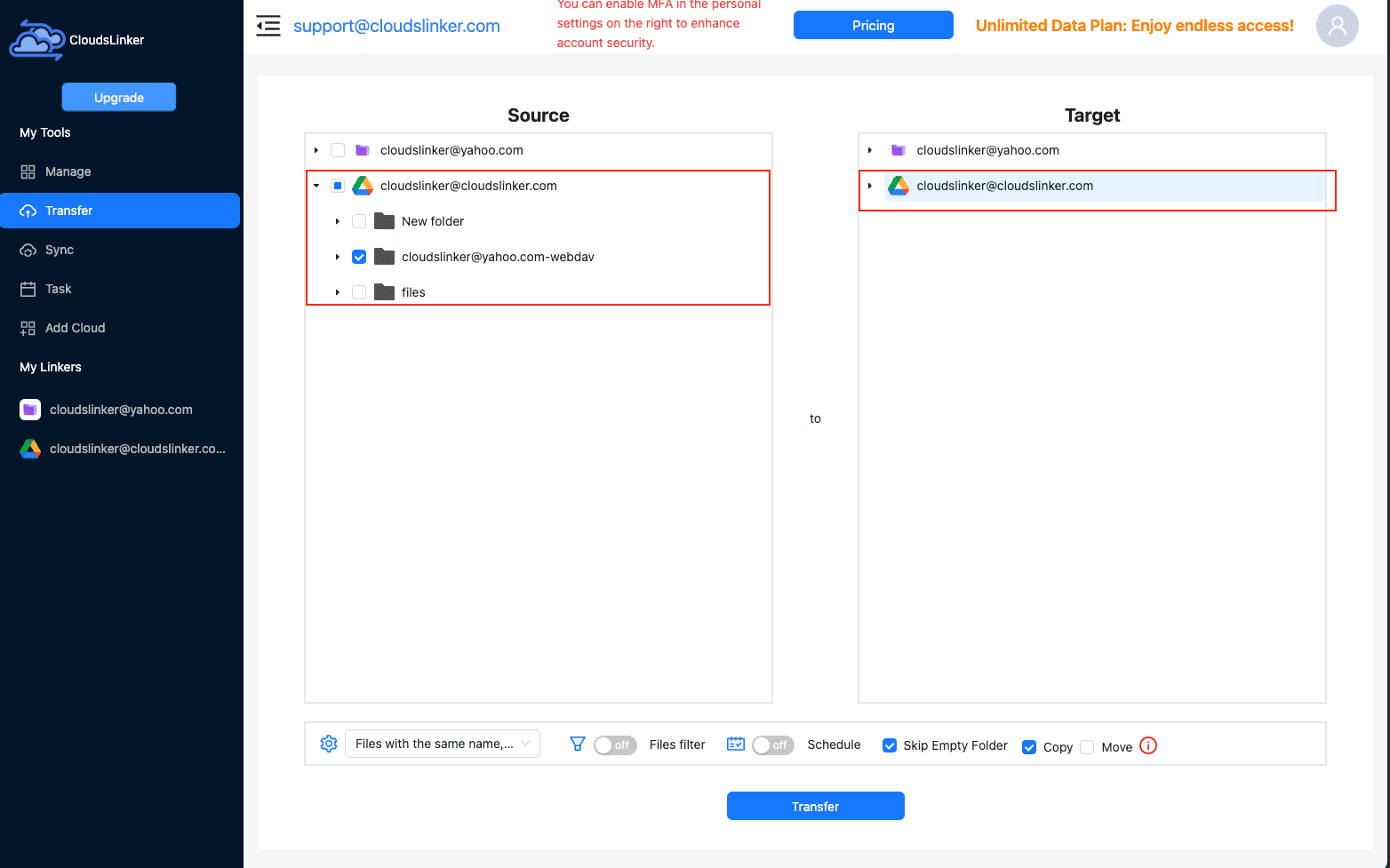Click 'cloudslinker@yahoo.com-webdav' folder name
The image size is (1390, 868).
click(498, 257)
